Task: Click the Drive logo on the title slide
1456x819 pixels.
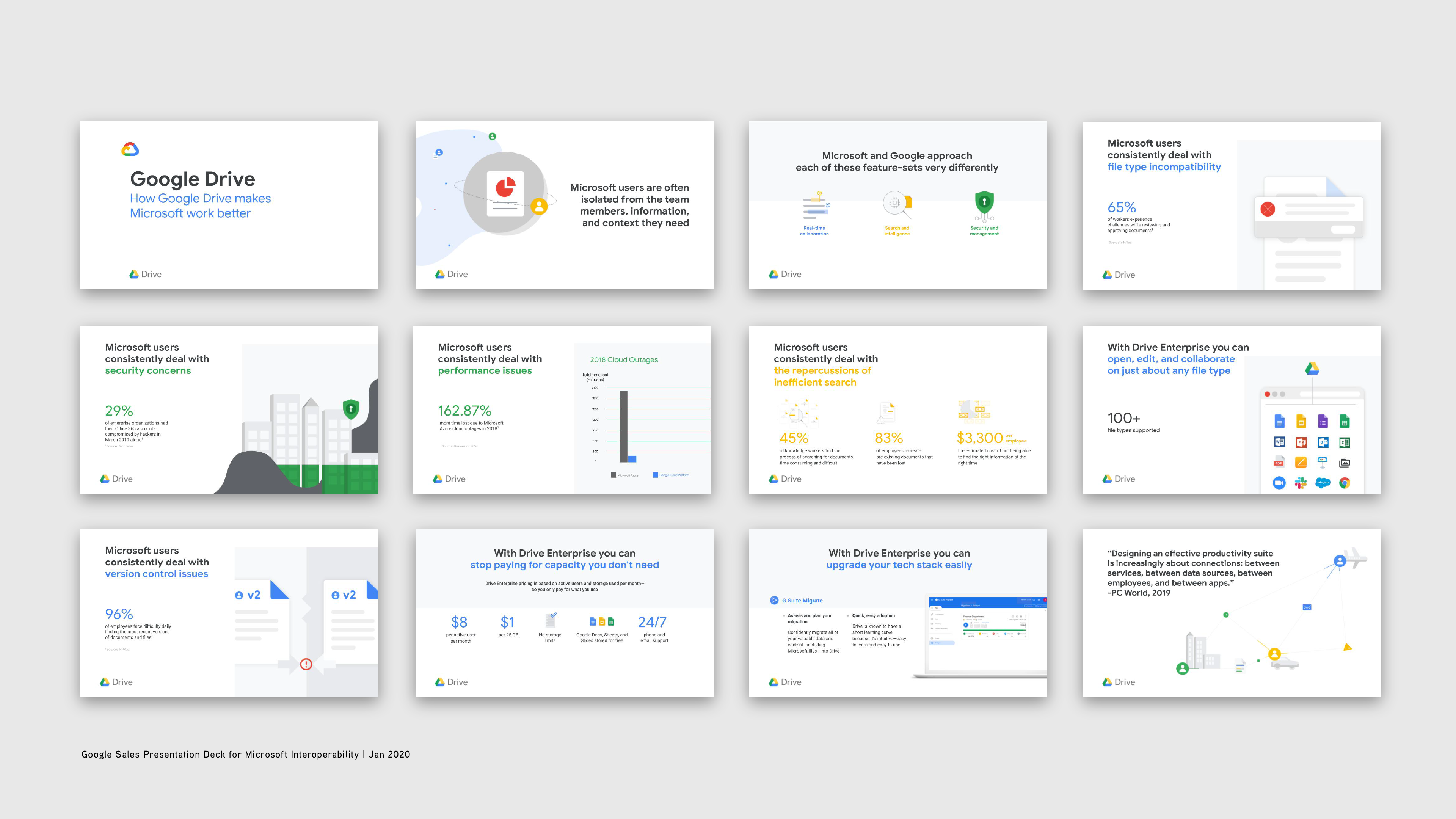Action: tap(145, 274)
